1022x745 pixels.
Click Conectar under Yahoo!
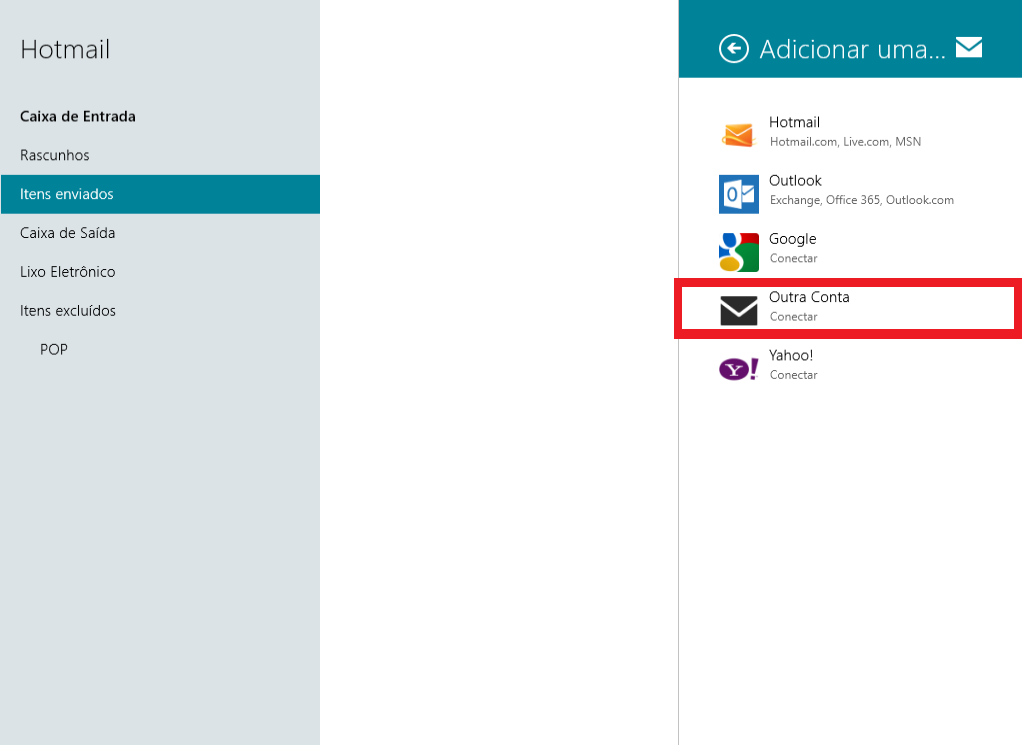tap(793, 375)
